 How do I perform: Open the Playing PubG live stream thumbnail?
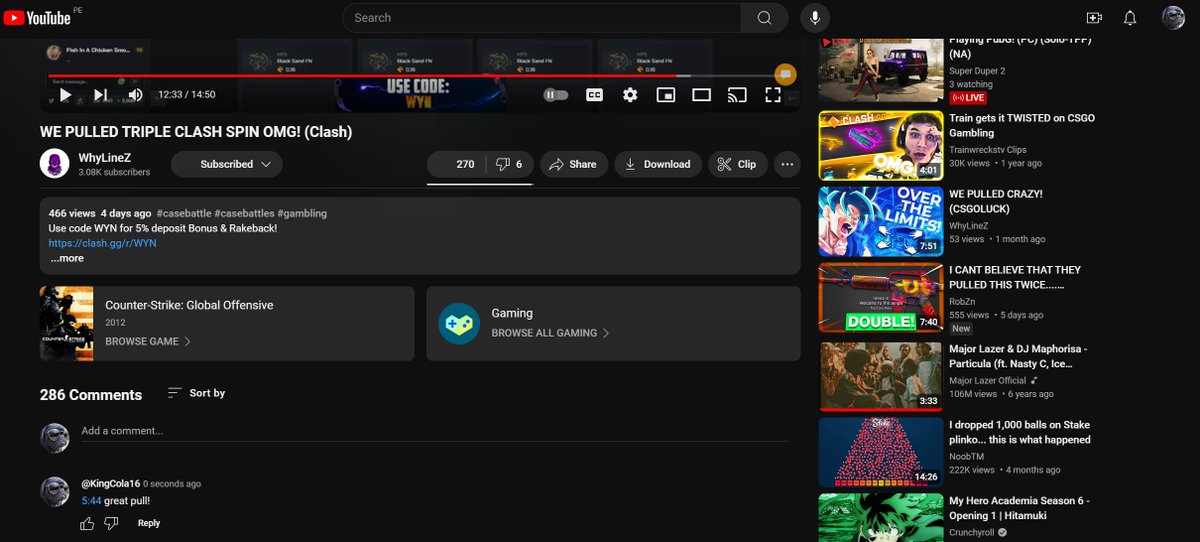click(x=880, y=71)
